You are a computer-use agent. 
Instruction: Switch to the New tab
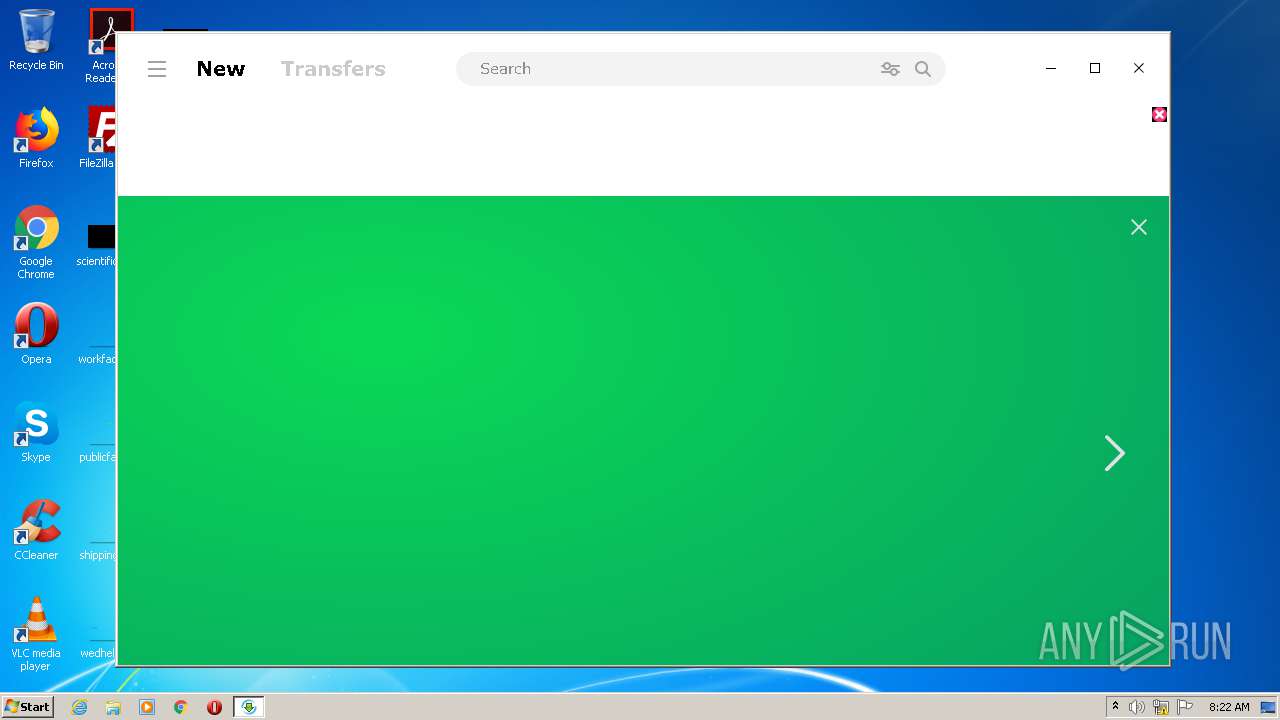[x=221, y=69]
